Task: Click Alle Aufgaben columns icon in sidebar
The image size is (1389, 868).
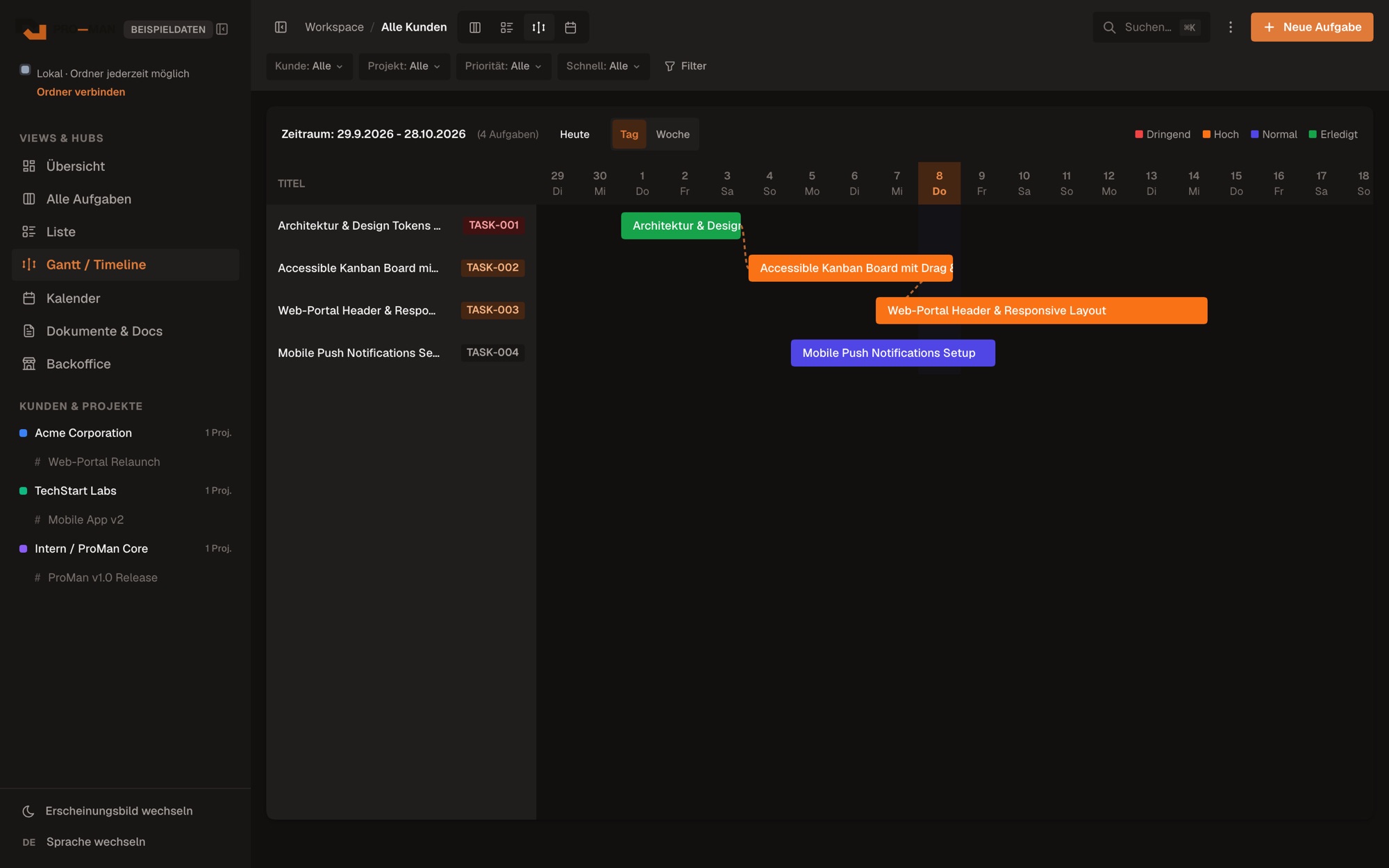Action: coord(29,199)
